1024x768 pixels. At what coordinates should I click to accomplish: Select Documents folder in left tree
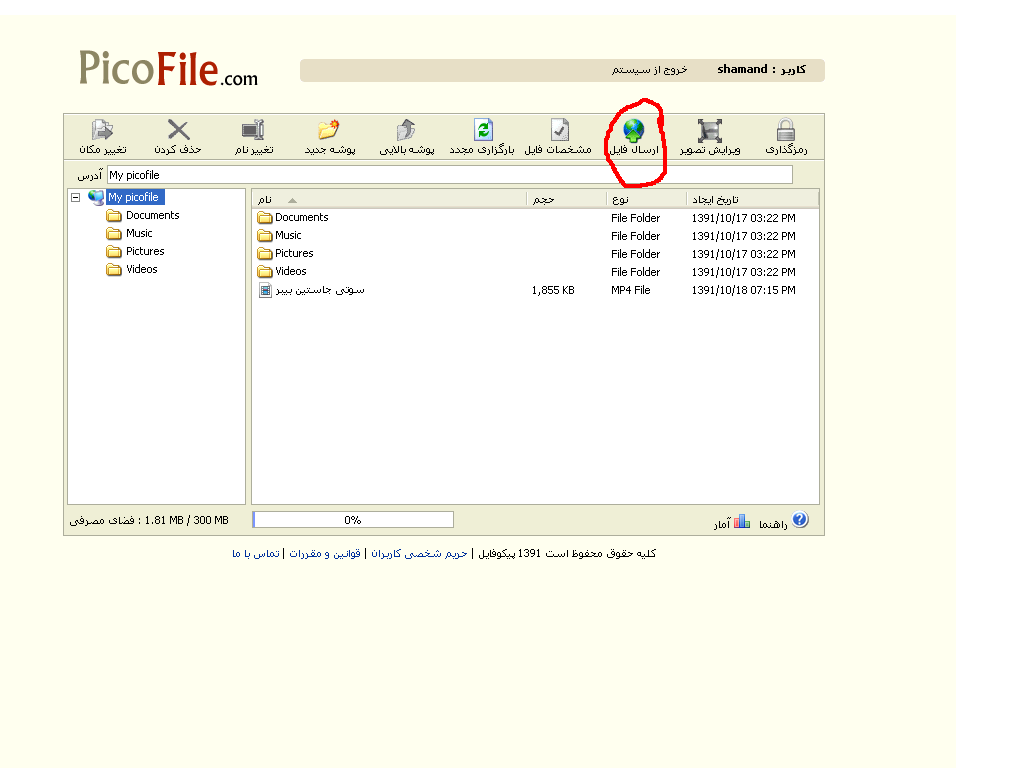[x=152, y=216]
